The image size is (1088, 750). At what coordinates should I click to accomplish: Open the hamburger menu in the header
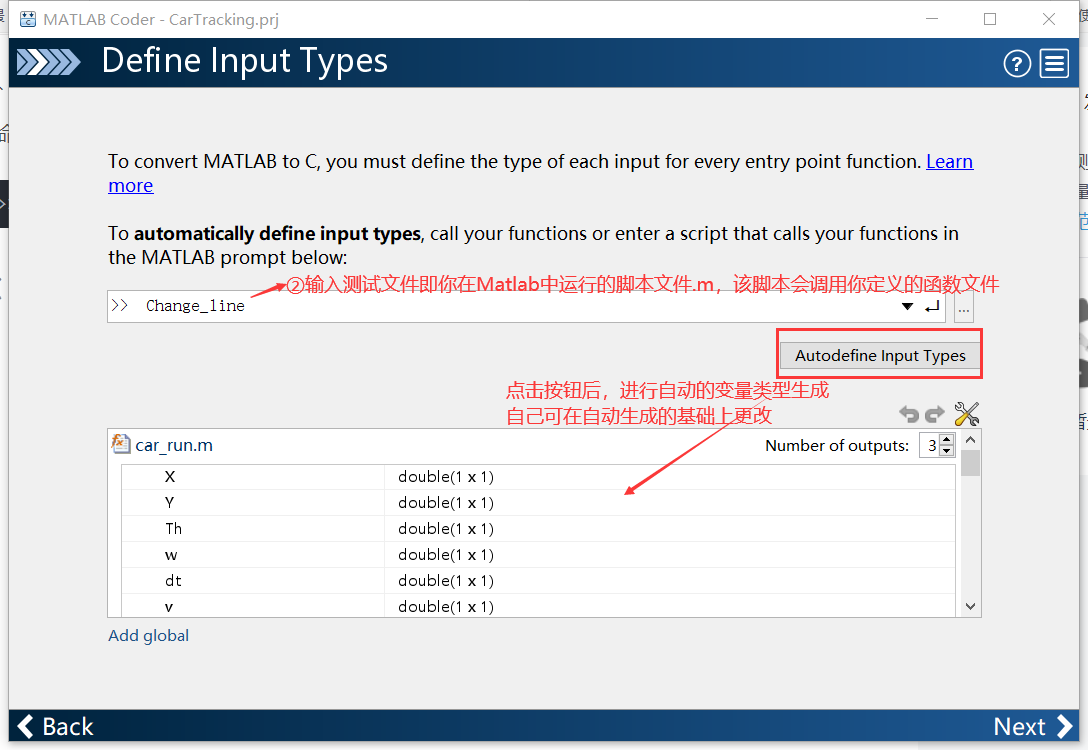(x=1054, y=63)
